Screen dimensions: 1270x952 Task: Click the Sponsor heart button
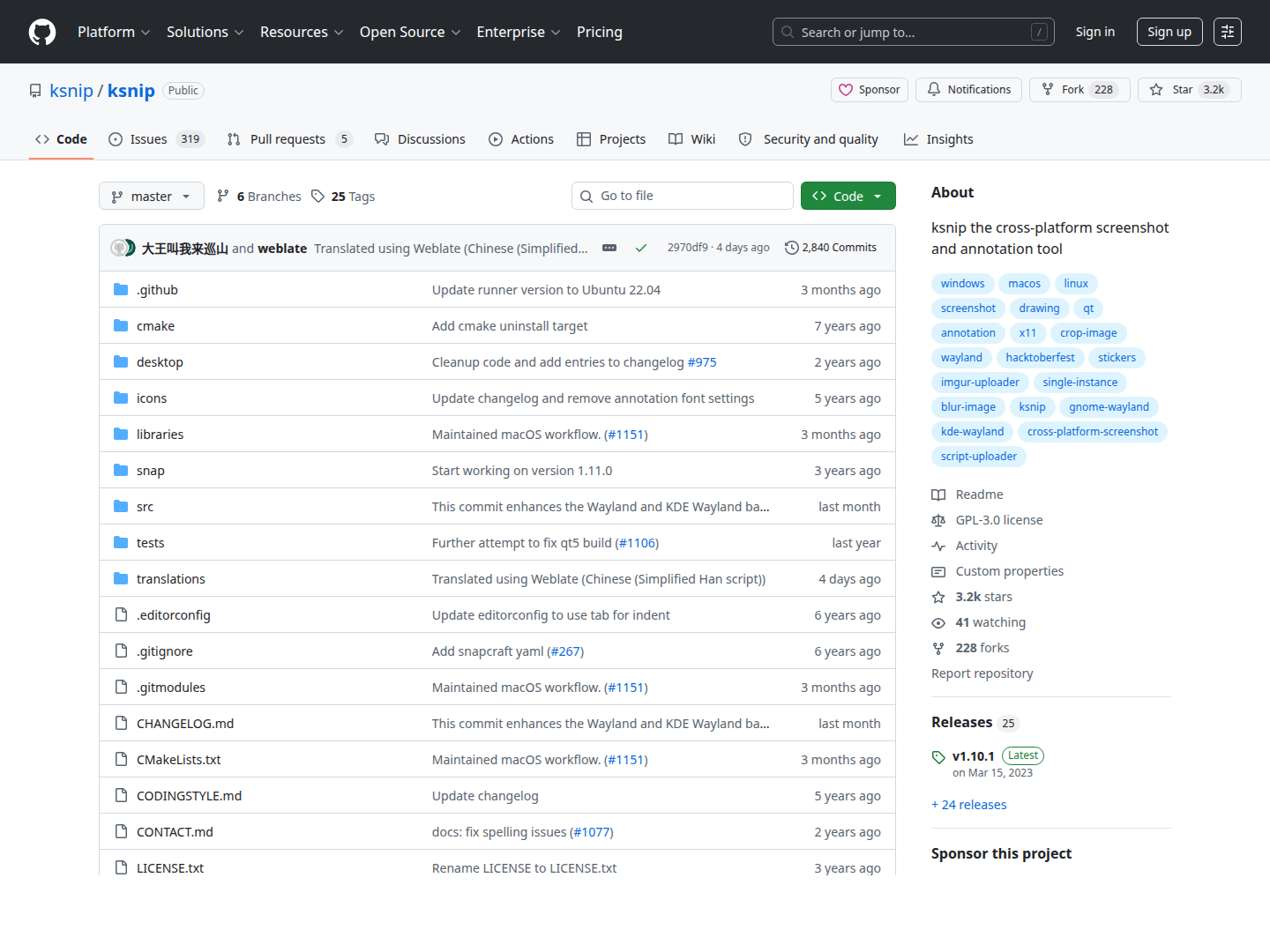tap(870, 90)
